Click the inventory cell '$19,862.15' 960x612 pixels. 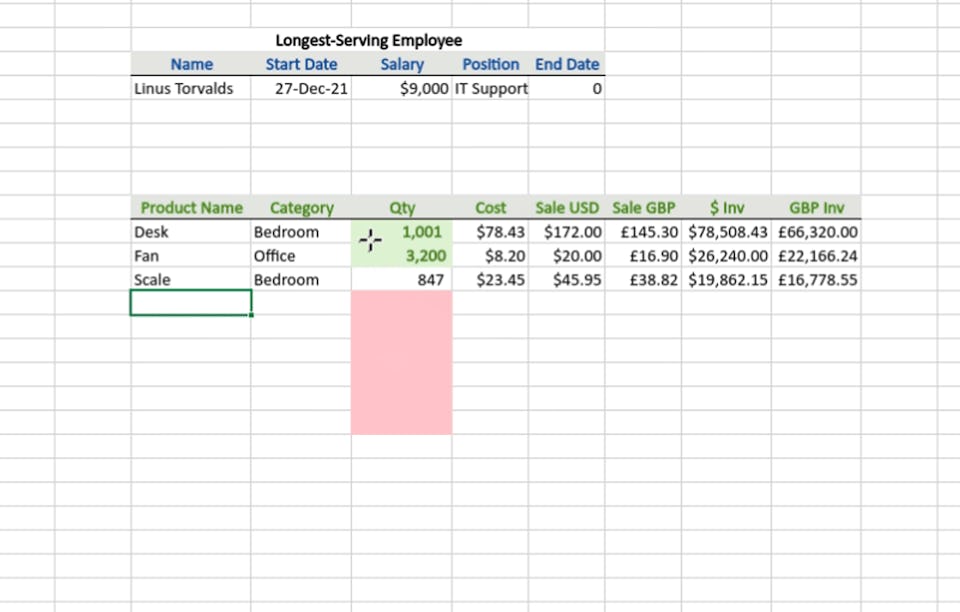(x=727, y=280)
